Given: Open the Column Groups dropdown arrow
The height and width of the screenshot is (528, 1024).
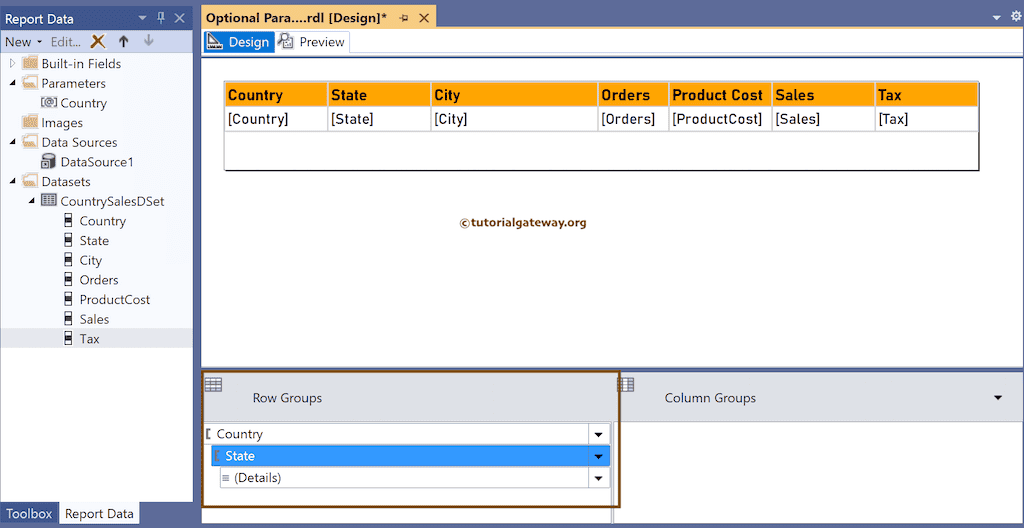Looking at the screenshot, I should point(998,398).
